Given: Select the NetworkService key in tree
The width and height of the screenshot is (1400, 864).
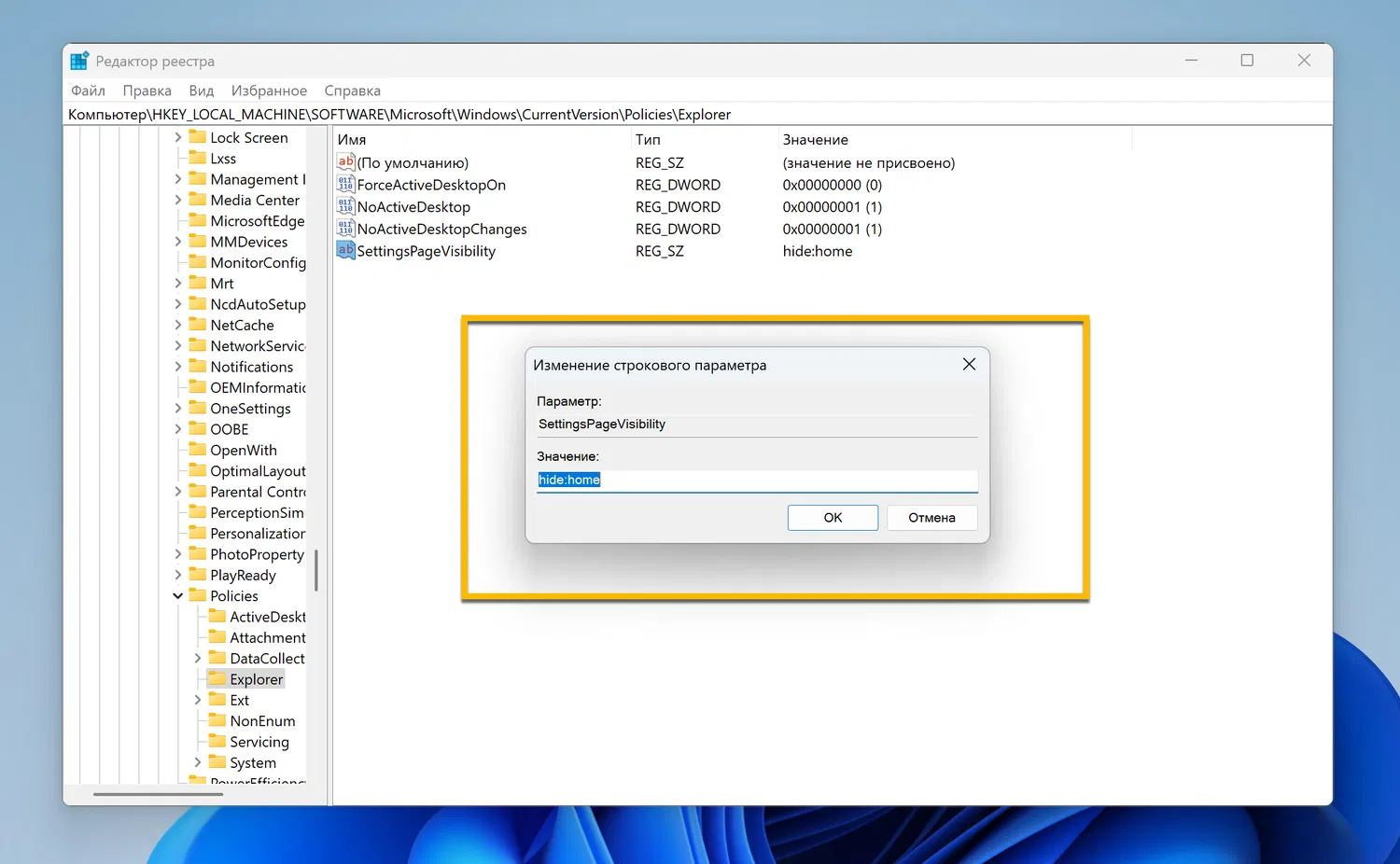Looking at the screenshot, I should [x=258, y=346].
